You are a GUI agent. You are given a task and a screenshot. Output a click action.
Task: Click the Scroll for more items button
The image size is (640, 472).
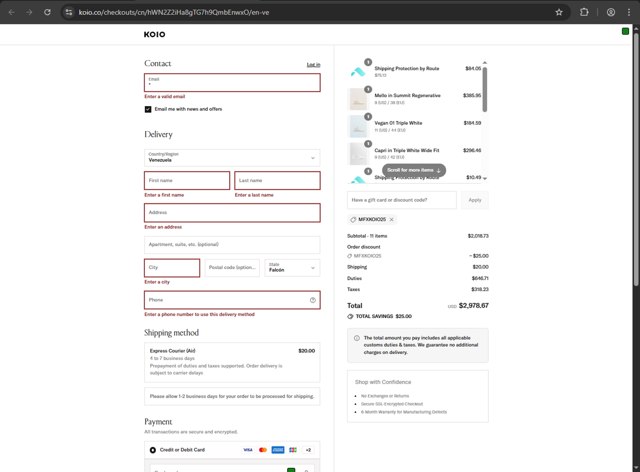pos(413,170)
